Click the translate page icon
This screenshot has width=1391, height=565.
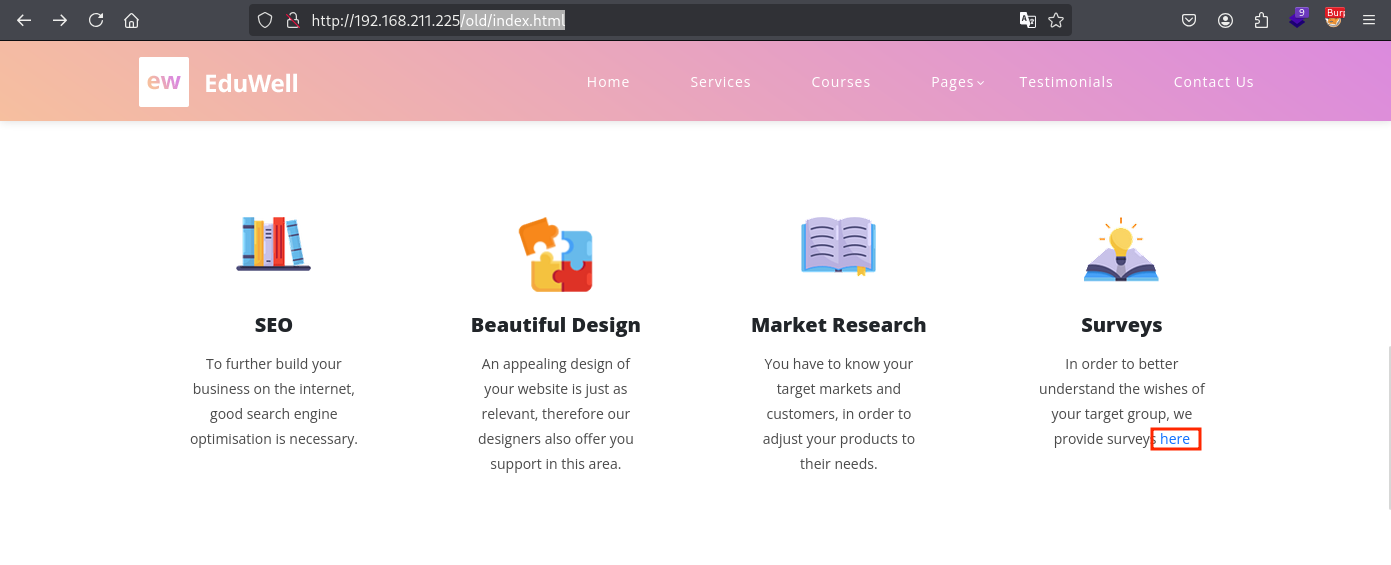(x=1027, y=20)
